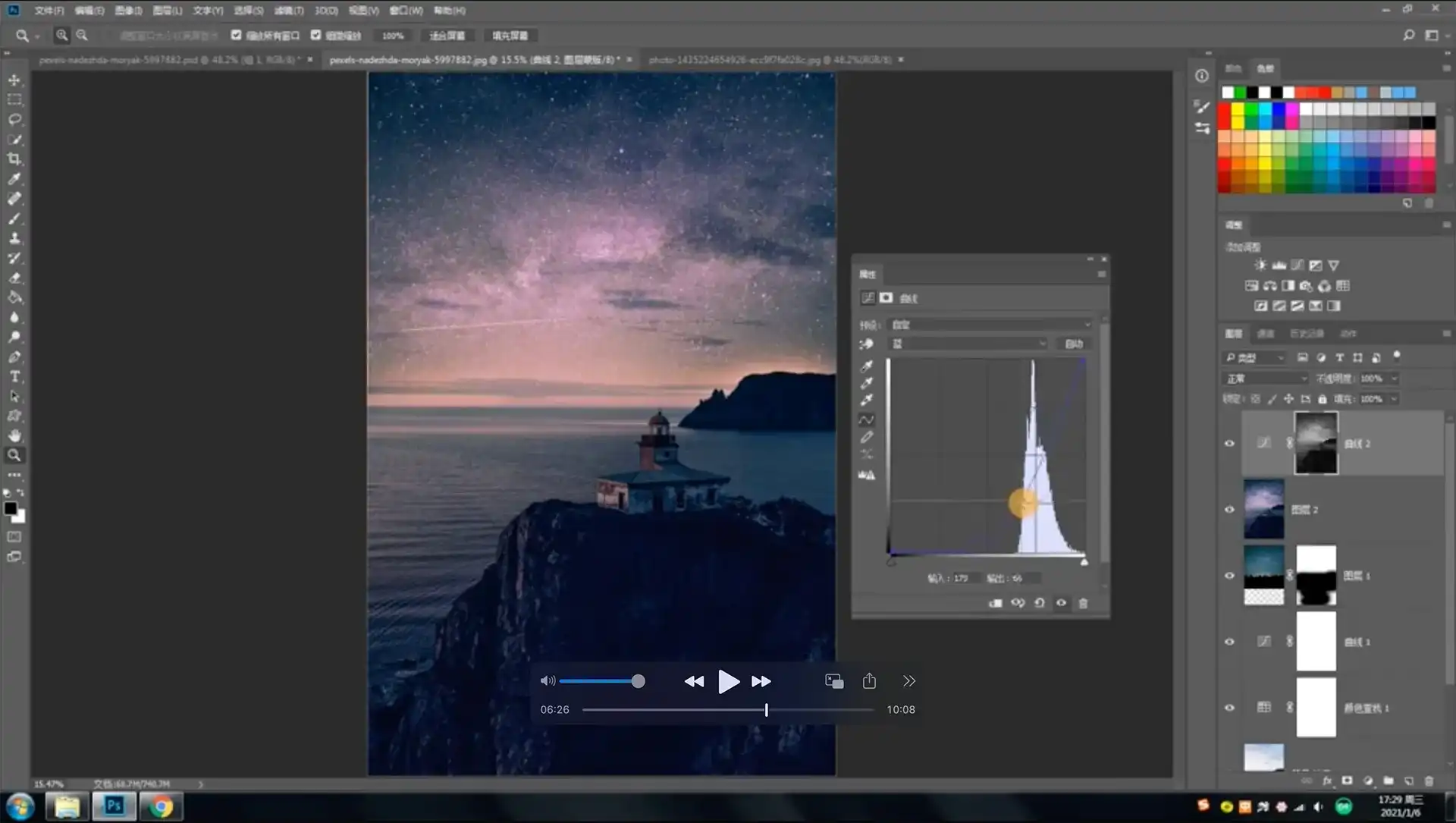Click the Auto button in curves
The width and height of the screenshot is (1456, 823).
pyautogui.click(x=1073, y=344)
